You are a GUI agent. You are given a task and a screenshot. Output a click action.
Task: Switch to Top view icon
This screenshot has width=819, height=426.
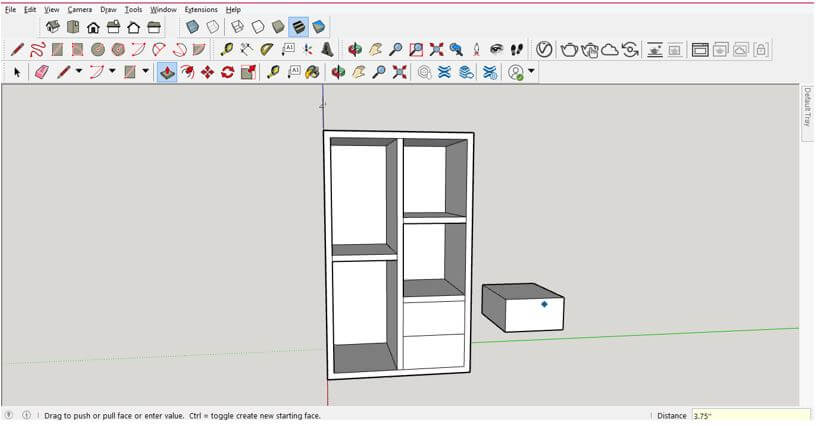[73, 27]
